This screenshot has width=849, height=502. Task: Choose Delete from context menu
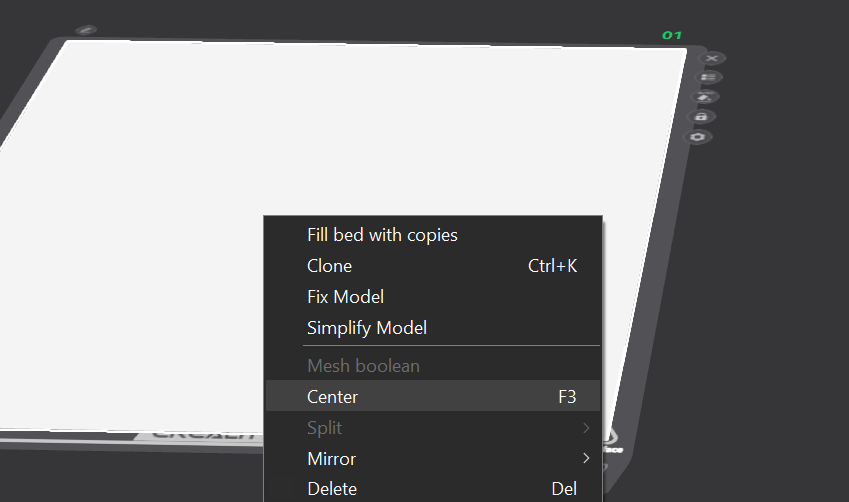click(x=331, y=489)
